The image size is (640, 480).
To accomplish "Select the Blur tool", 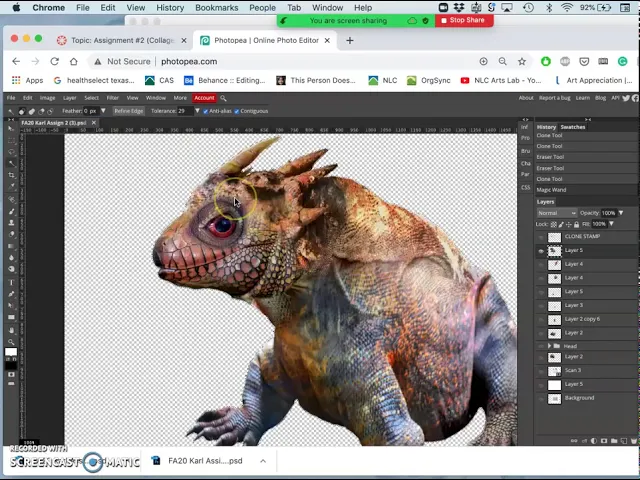I will point(11,258).
